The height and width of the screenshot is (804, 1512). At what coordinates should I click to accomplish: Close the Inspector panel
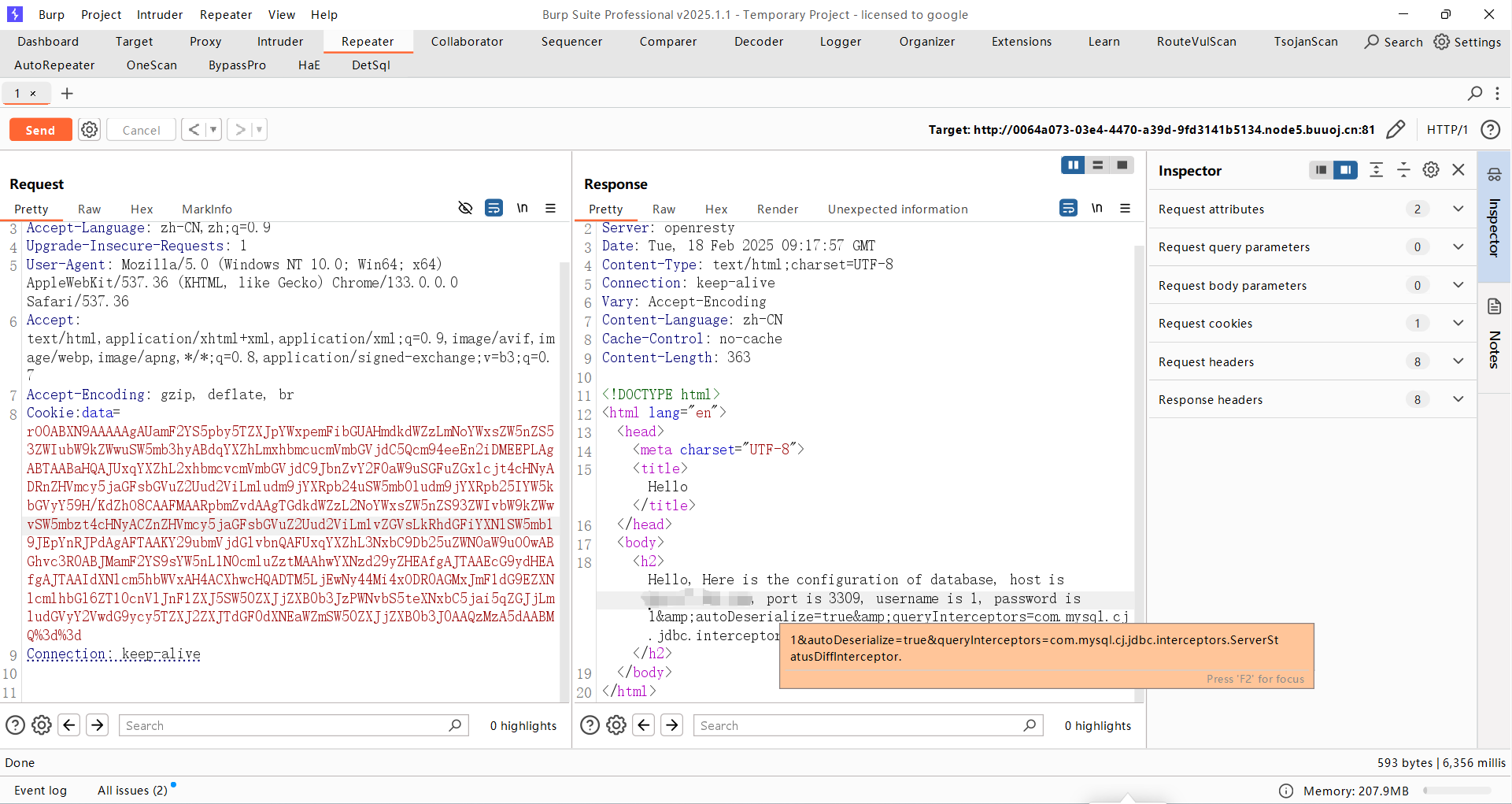[1458, 170]
